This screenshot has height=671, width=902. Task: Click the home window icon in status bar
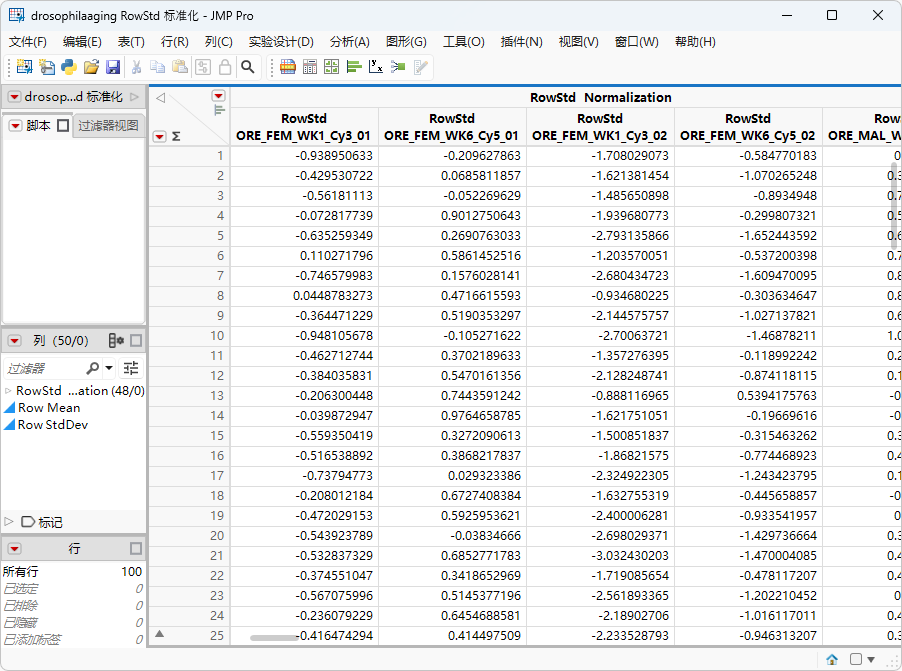(832, 659)
